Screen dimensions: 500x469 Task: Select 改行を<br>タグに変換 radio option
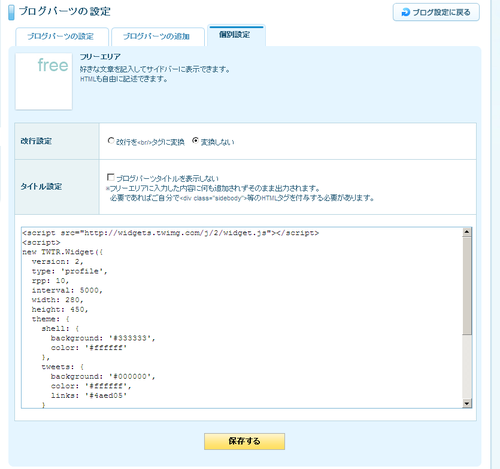111,141
